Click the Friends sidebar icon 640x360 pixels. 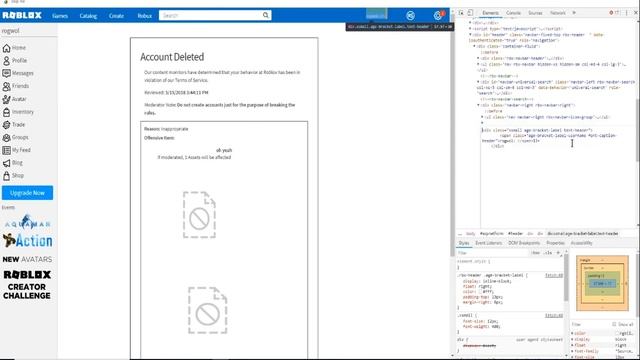point(6,86)
